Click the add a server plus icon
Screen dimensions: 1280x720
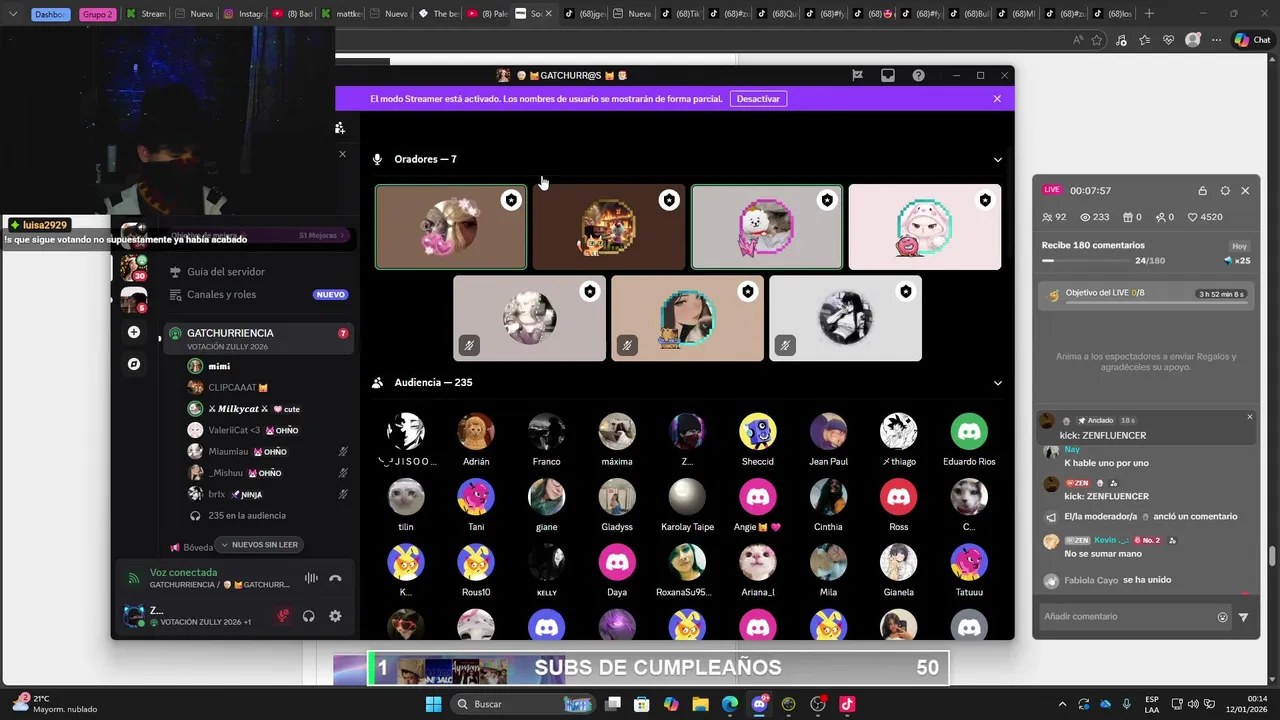(134, 332)
